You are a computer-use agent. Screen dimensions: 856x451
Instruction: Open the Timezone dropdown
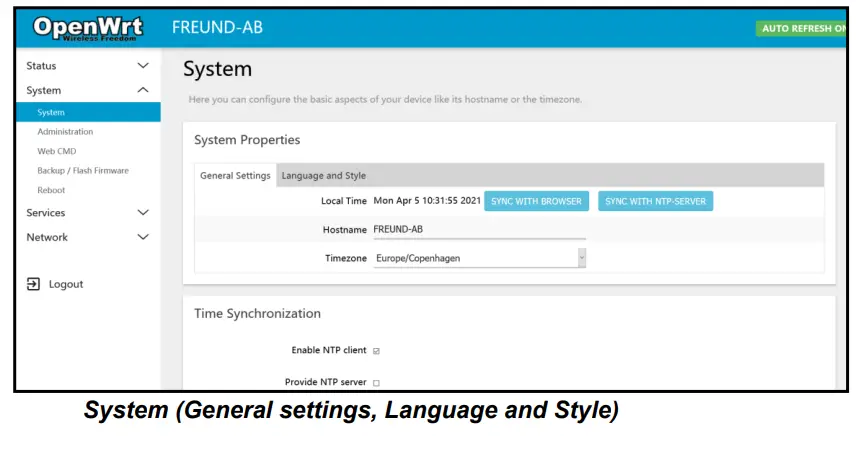pyautogui.click(x=480, y=258)
